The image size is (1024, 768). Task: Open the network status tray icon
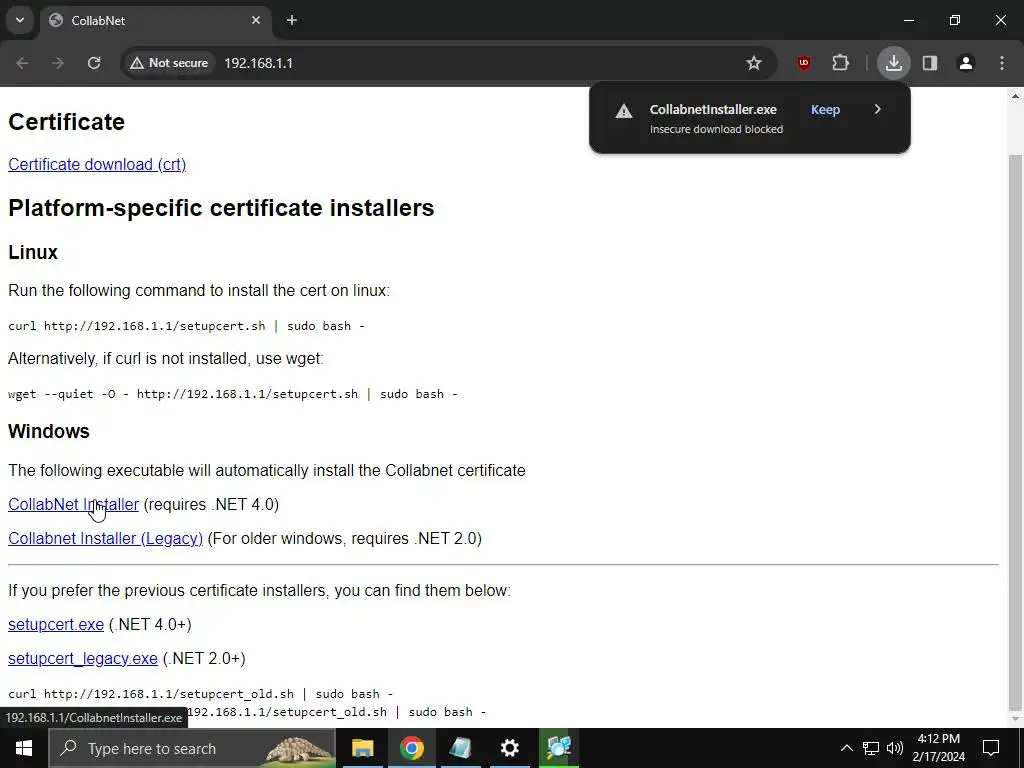(x=871, y=748)
